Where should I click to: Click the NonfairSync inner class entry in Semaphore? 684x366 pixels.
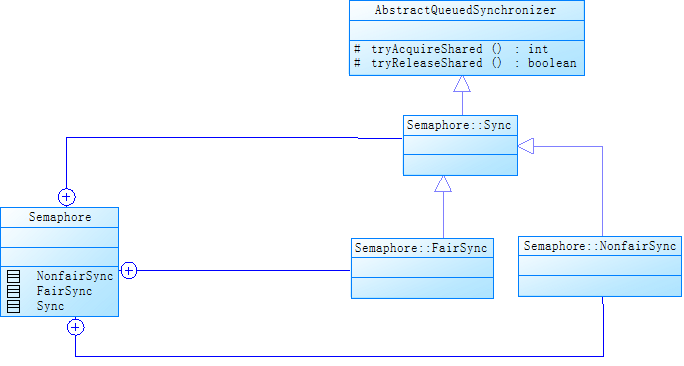tap(75, 276)
